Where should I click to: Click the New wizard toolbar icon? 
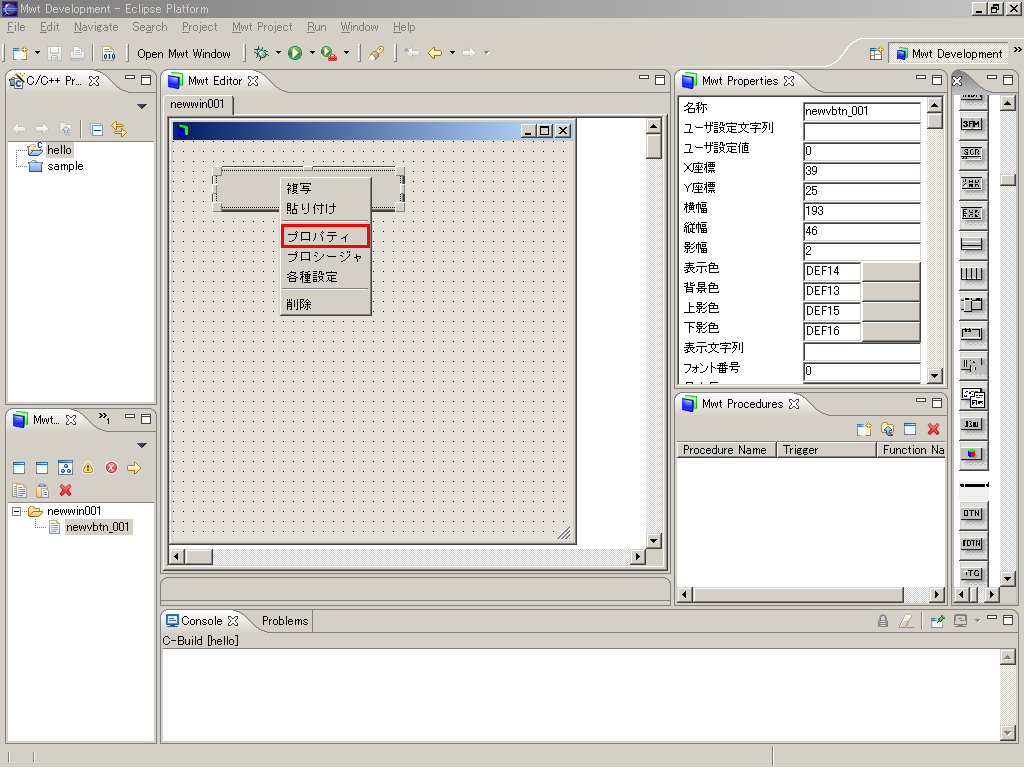coord(20,54)
